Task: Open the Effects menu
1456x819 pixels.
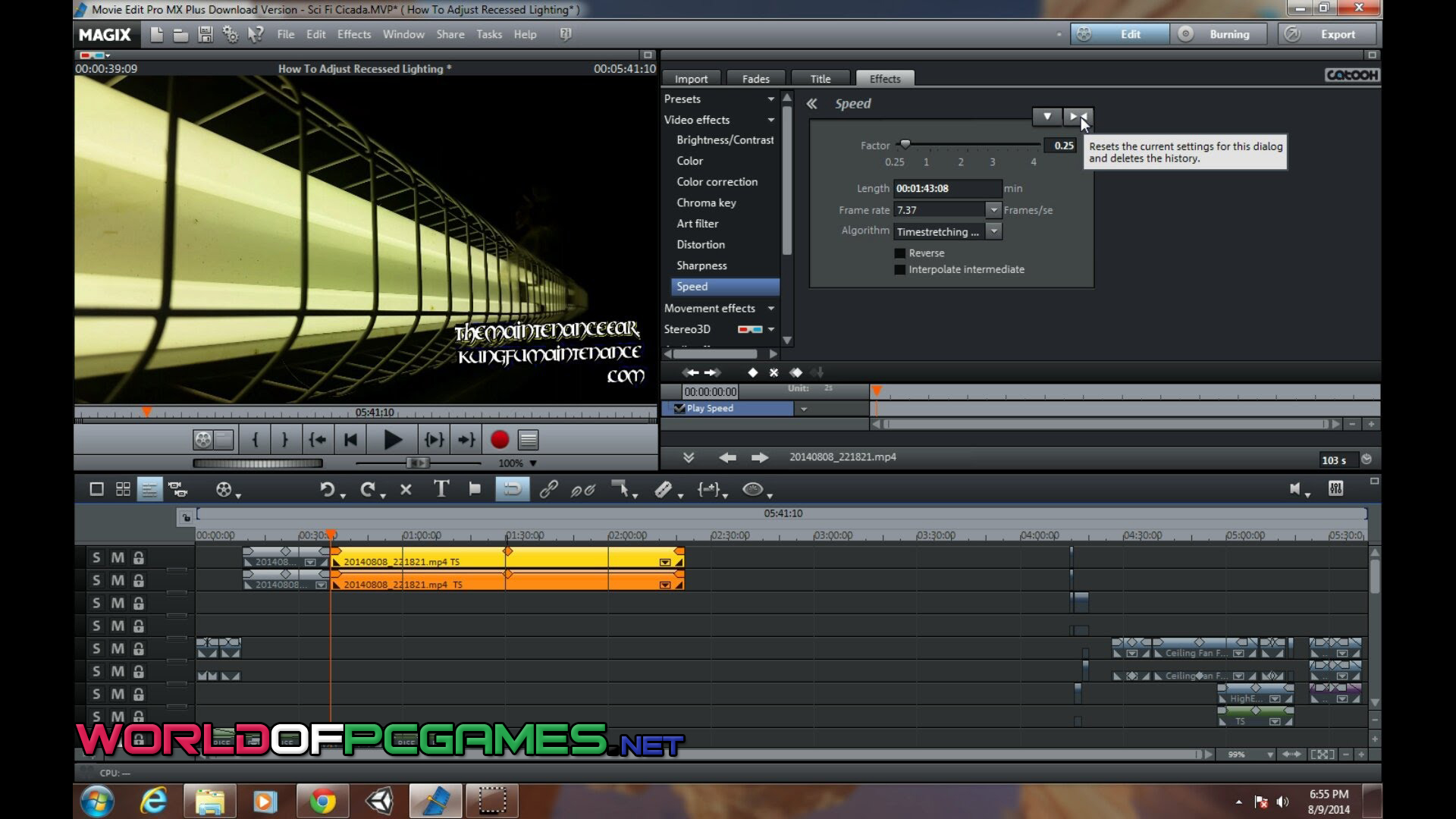Action: pyautogui.click(x=354, y=35)
